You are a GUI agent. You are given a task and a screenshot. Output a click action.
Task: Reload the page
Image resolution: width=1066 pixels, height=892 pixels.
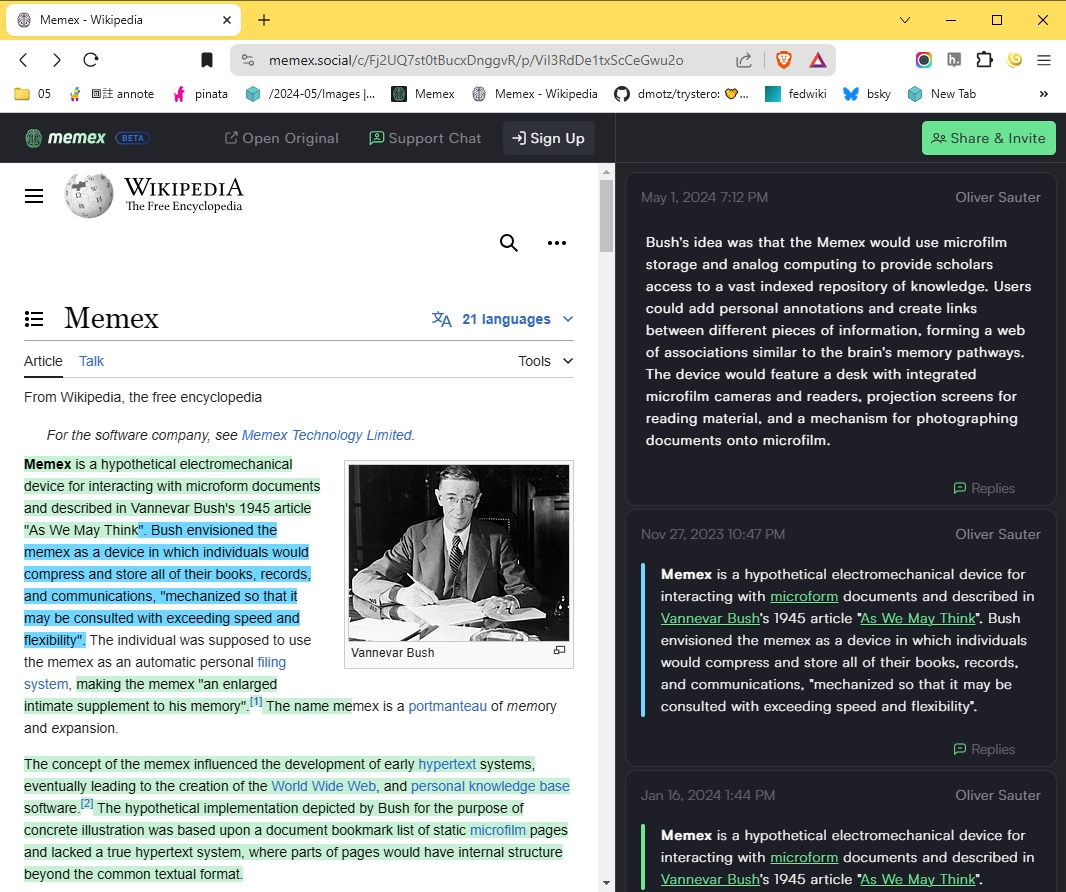91,61
